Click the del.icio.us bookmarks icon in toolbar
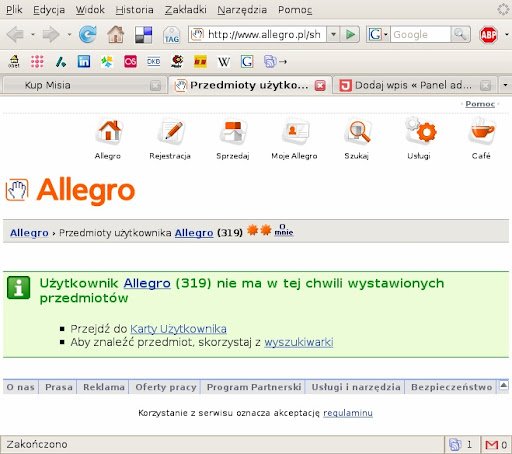The image size is (512, 454). pyautogui.click(x=144, y=35)
